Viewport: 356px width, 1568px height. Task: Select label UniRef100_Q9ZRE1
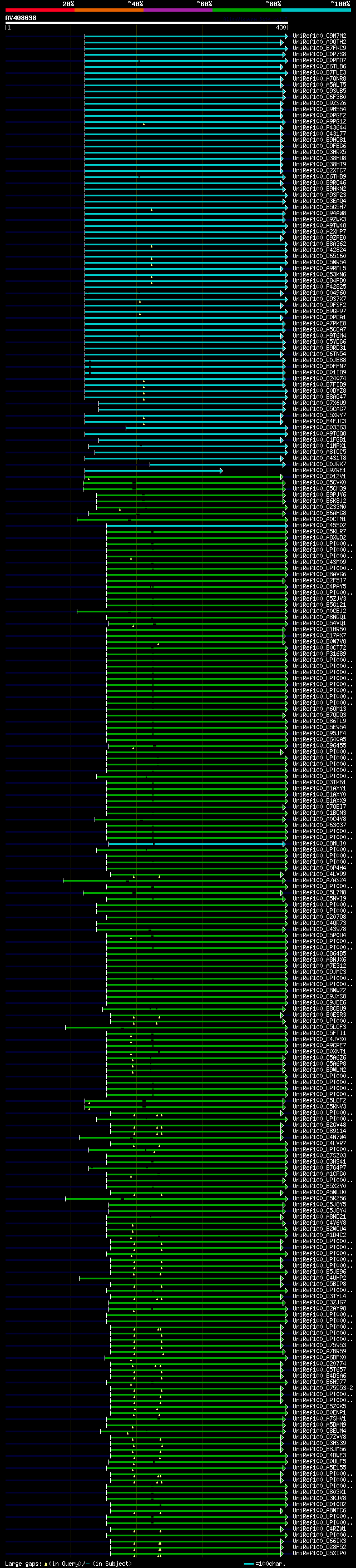tap(319, 471)
